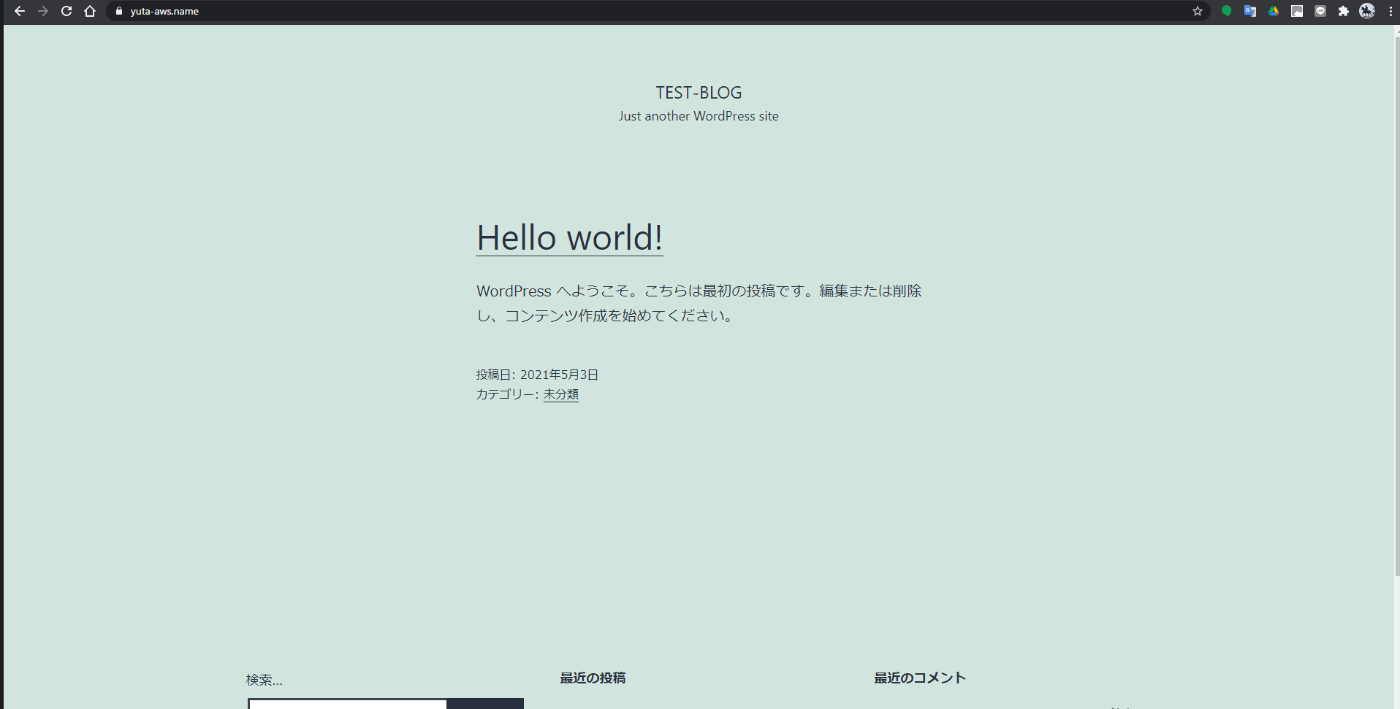Go back using the browser back arrow
This screenshot has width=1400, height=709.
19,11
